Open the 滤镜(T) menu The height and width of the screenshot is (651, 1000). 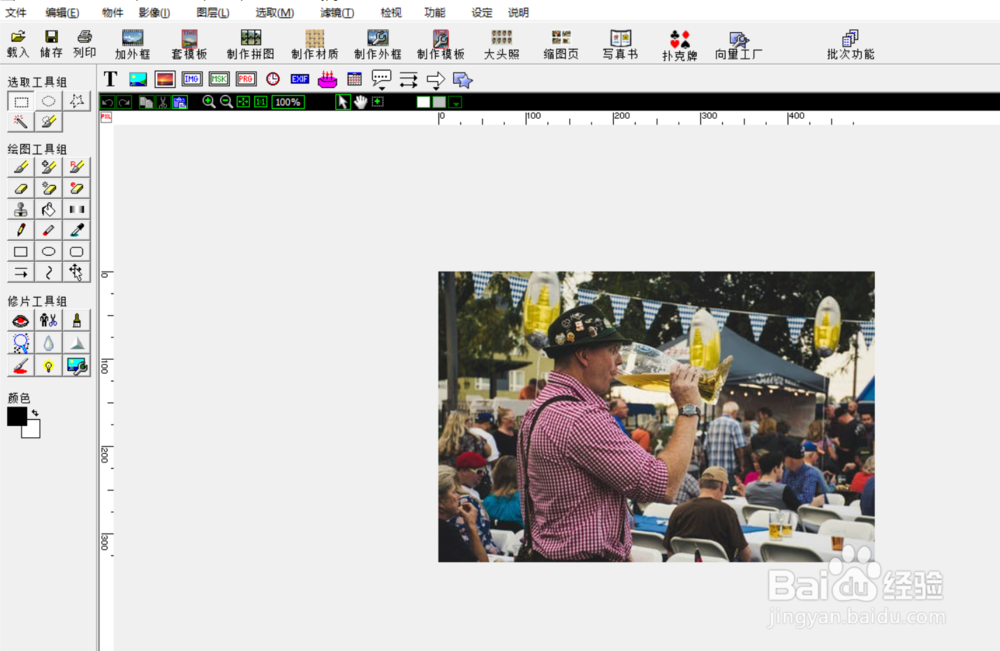pyautogui.click(x=337, y=12)
